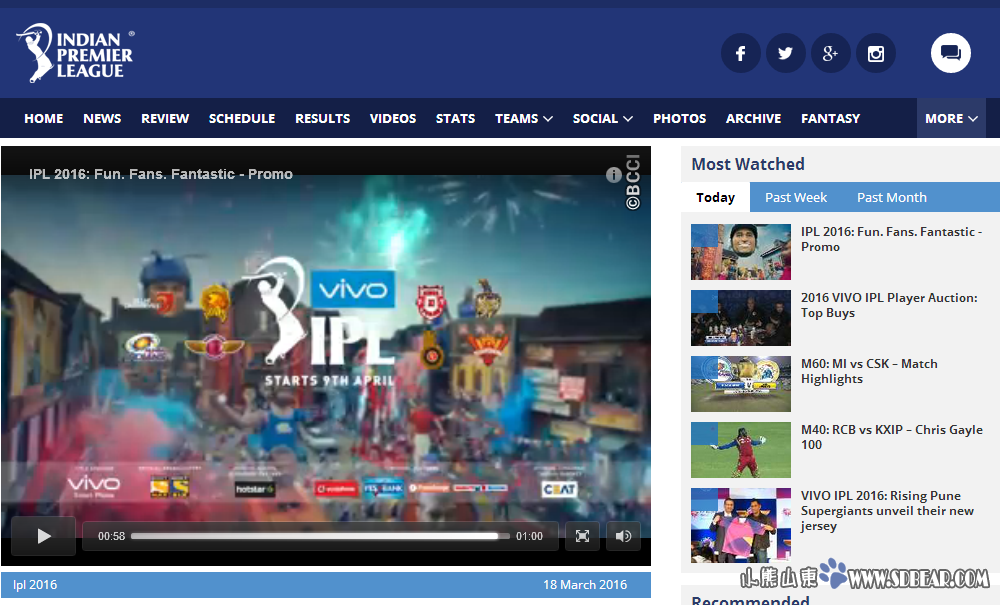Open the Instagram social icon
The height and width of the screenshot is (605, 1000).
(x=876, y=54)
